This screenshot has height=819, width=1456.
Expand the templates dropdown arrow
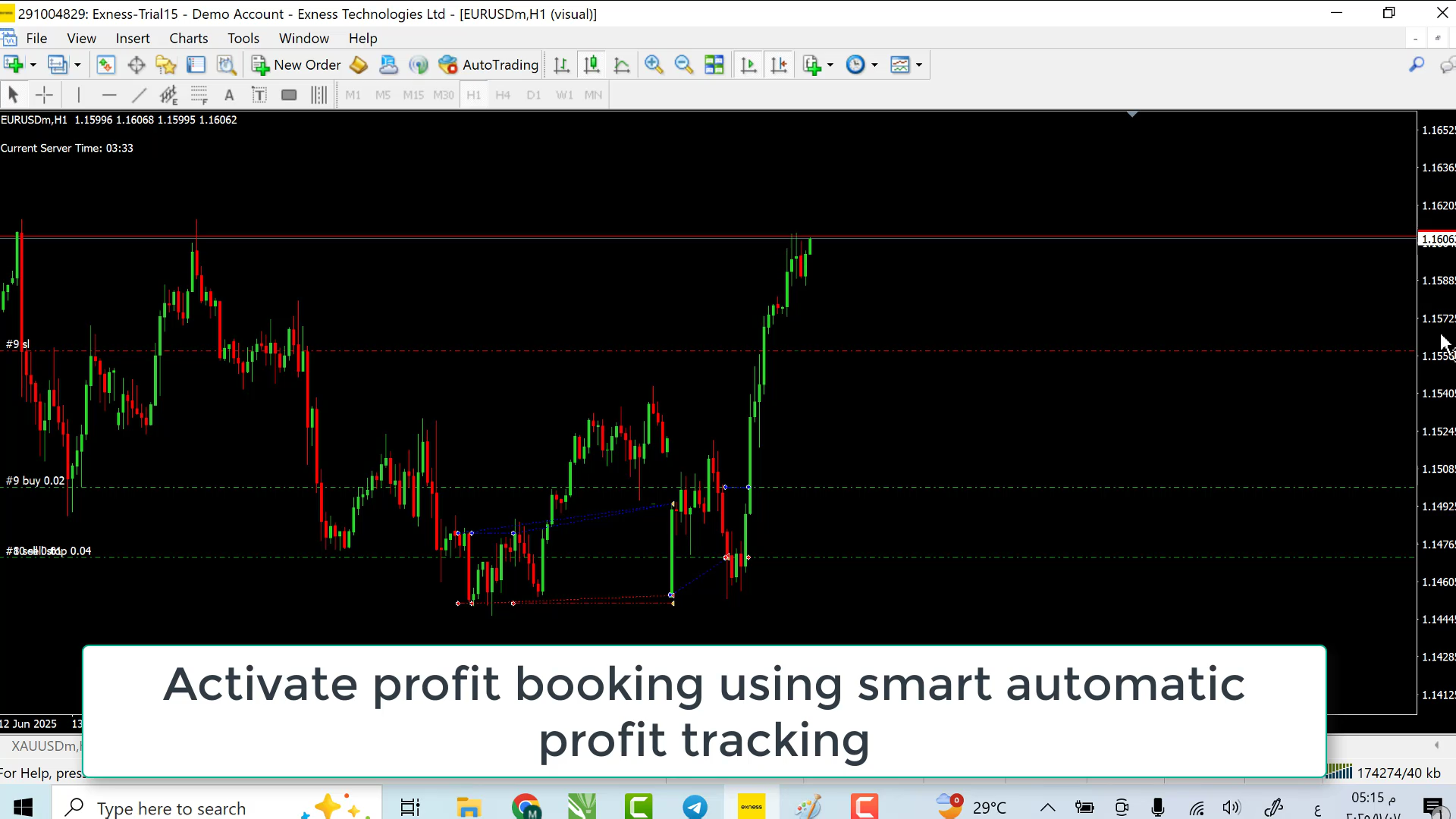click(x=919, y=65)
